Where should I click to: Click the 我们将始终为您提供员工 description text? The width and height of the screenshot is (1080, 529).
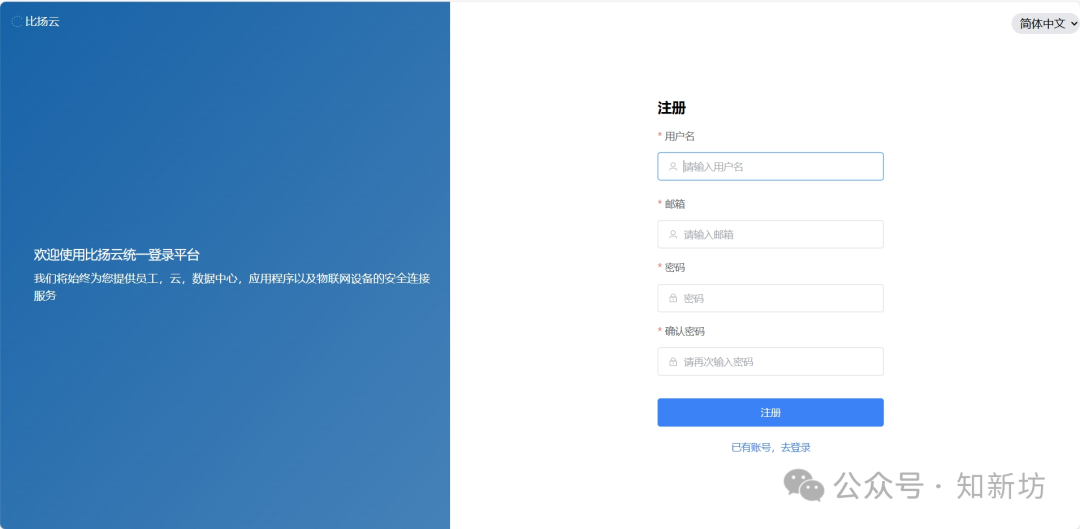point(232,287)
